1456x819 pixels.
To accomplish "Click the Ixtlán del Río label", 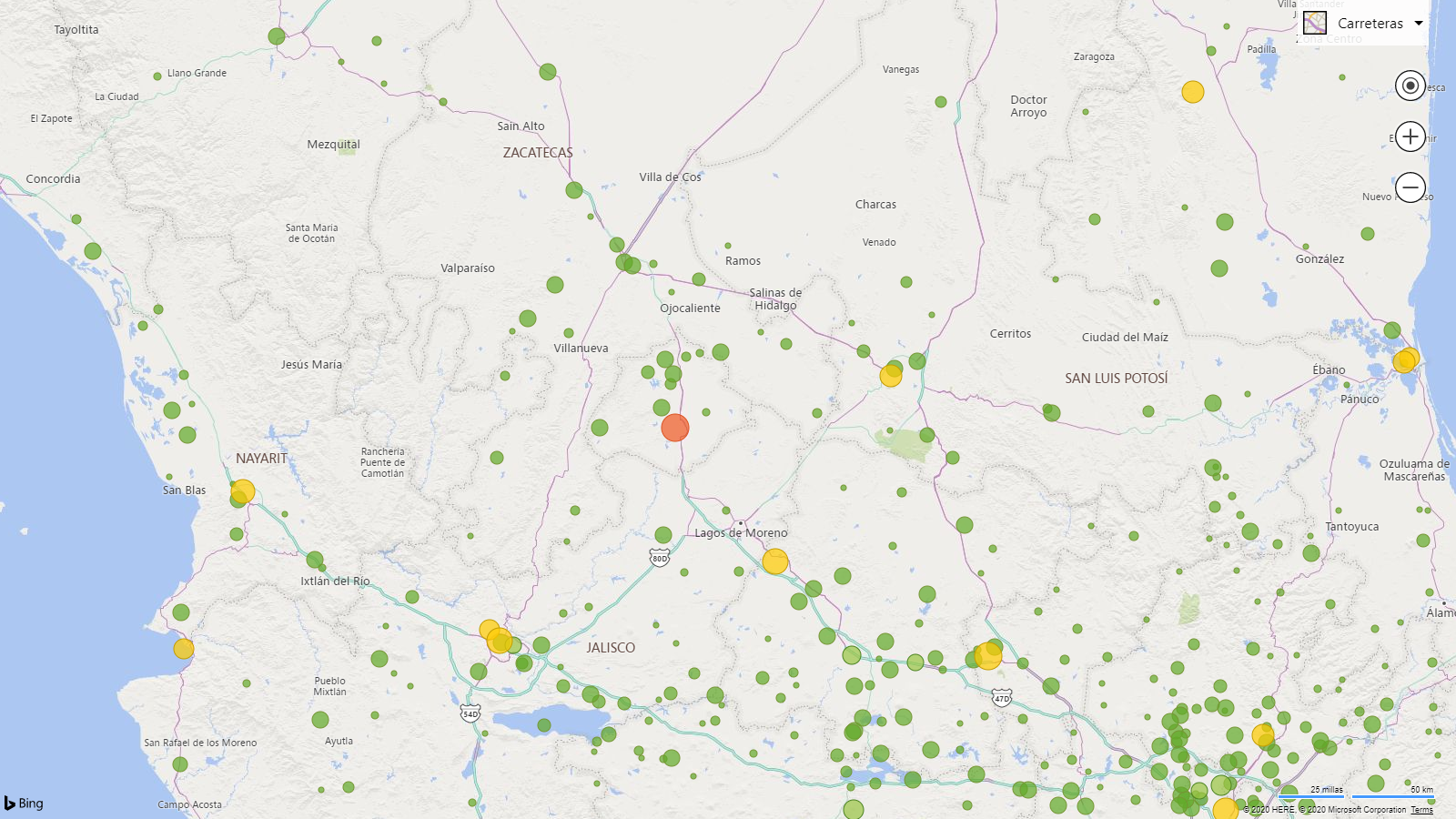I will [x=336, y=581].
